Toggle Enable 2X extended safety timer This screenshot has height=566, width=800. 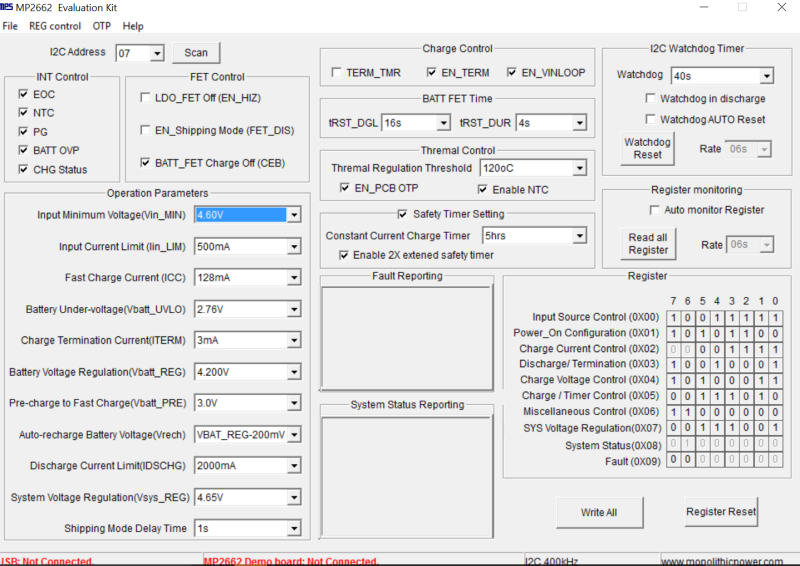tap(344, 255)
